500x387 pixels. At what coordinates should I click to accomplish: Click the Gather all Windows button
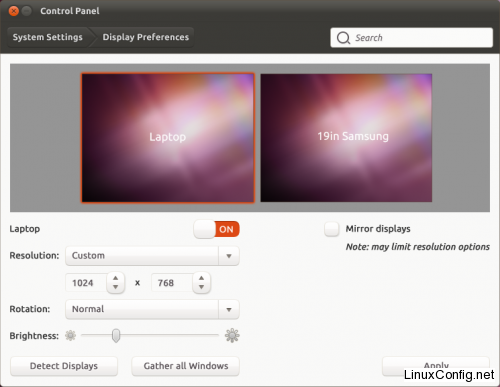point(186,366)
